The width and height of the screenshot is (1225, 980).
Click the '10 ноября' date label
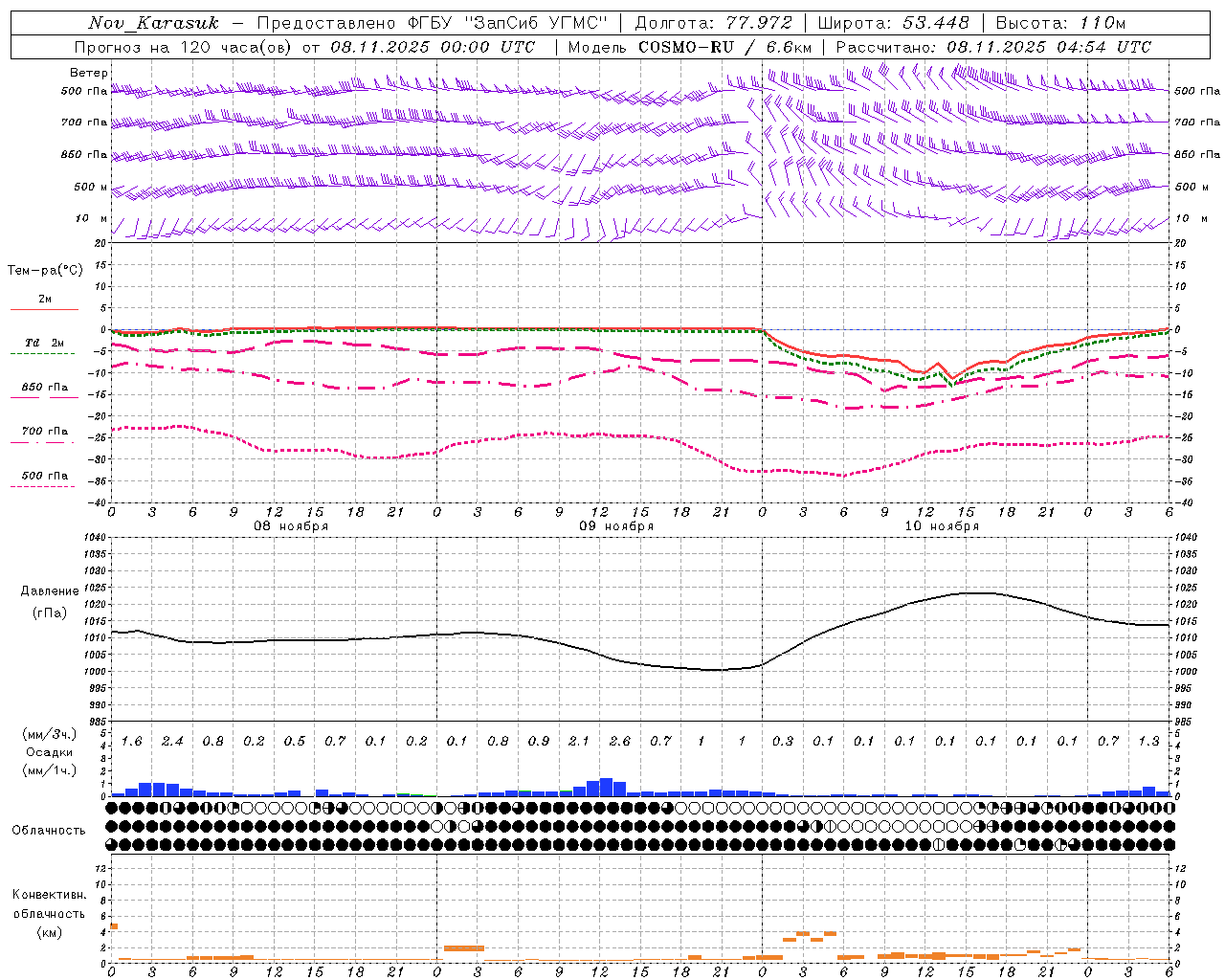[x=942, y=526]
